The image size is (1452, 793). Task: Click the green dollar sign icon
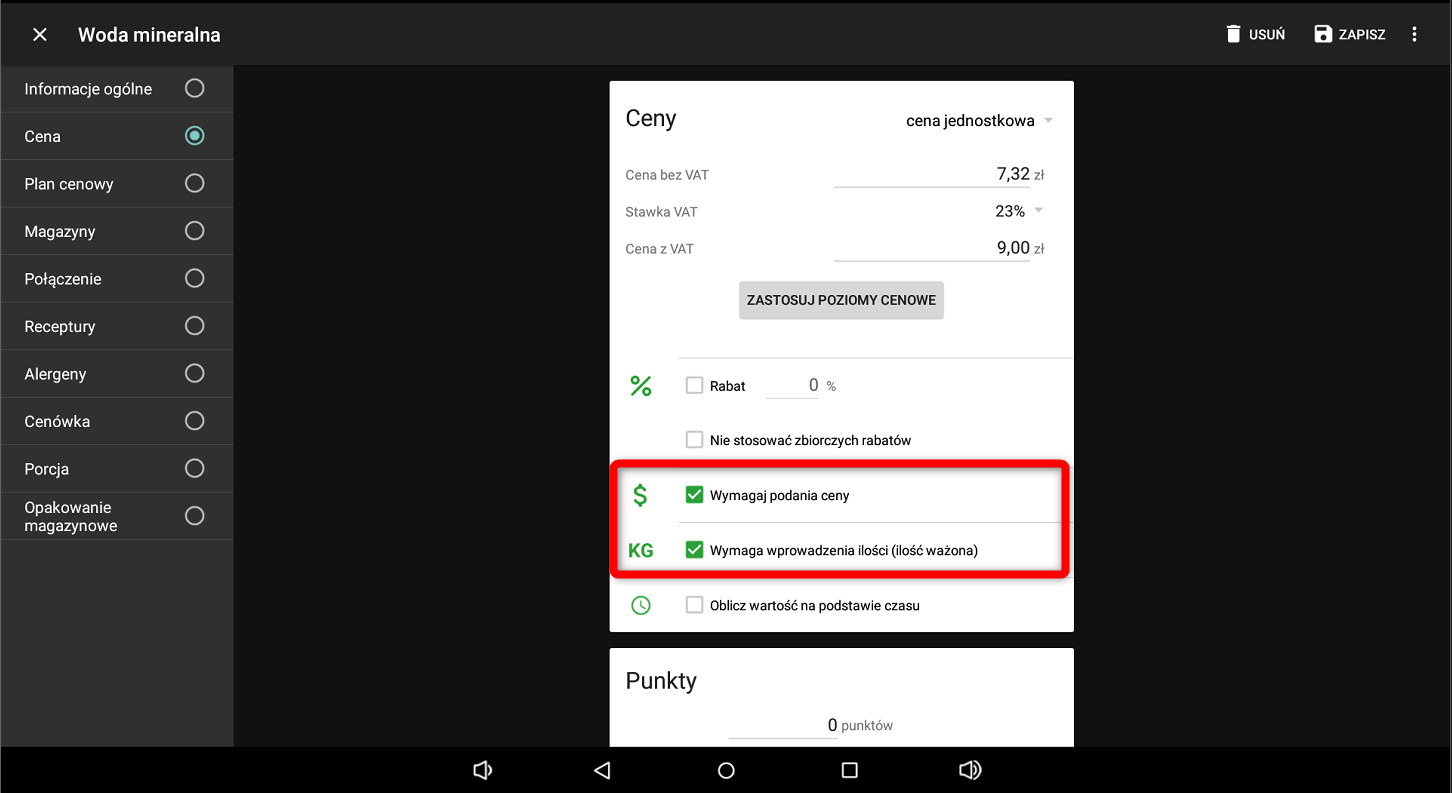point(641,495)
